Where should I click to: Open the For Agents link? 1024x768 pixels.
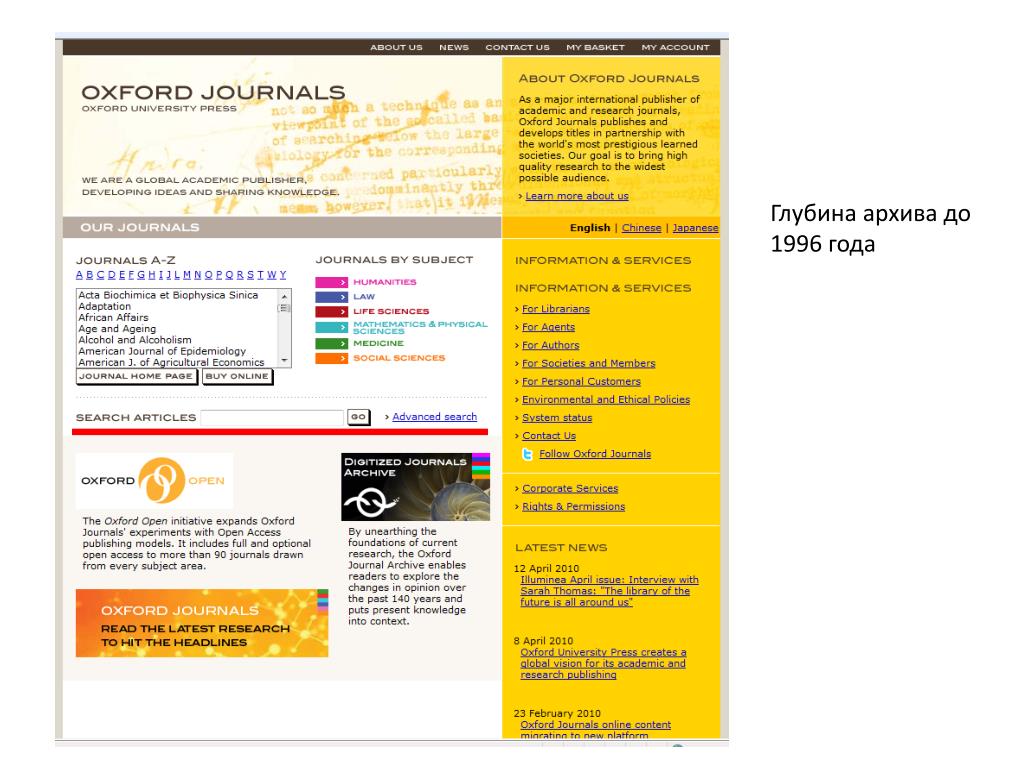tap(549, 327)
